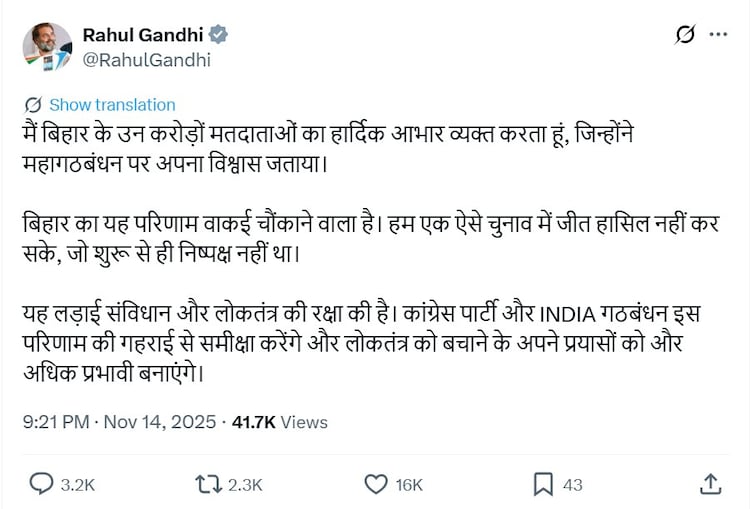Open the share icon menu
The width and height of the screenshot is (750, 509).
[x=710, y=484]
